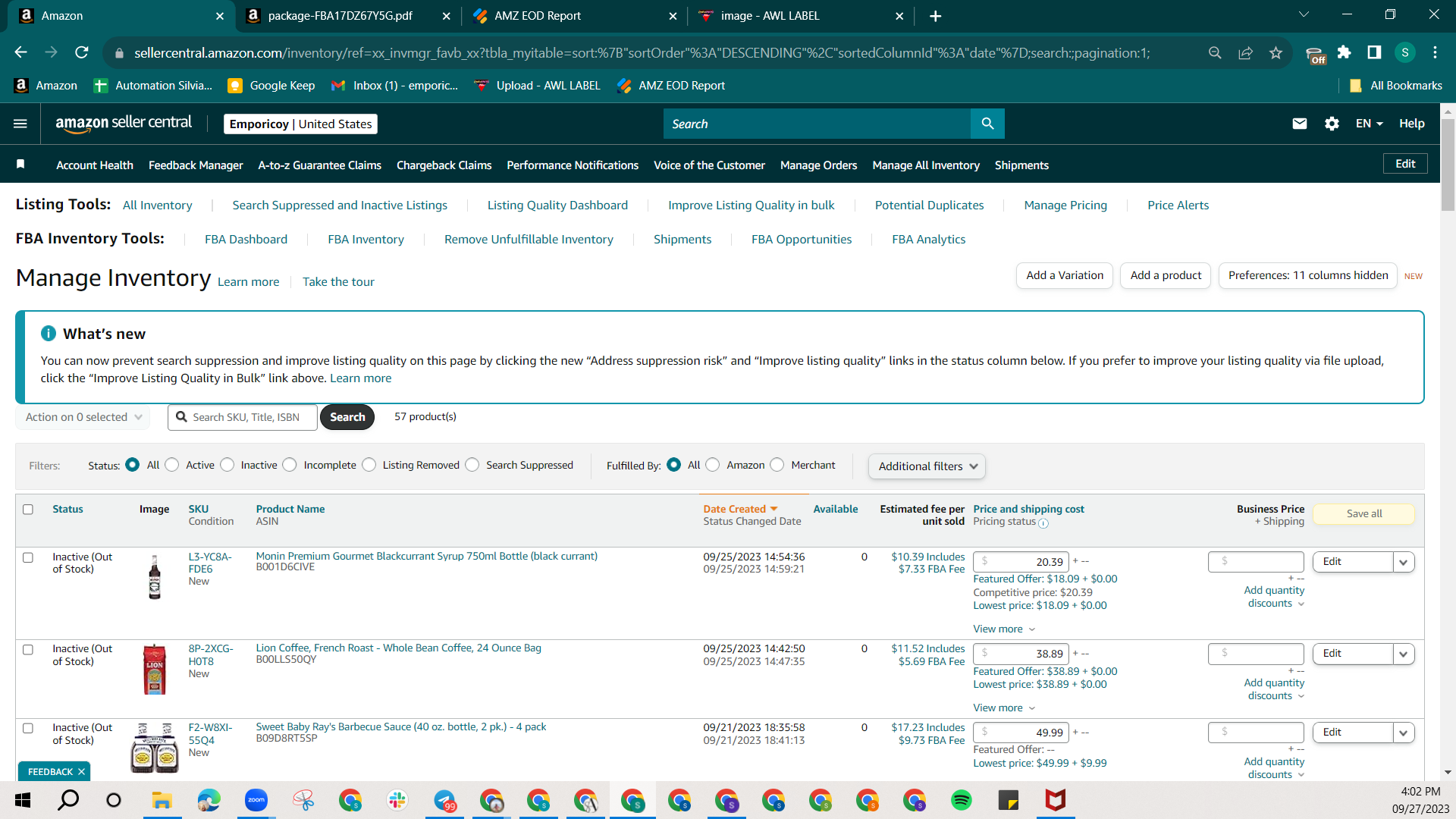Open the Windows Start menu
Screen dimensions: 1456x819
coord(23,800)
